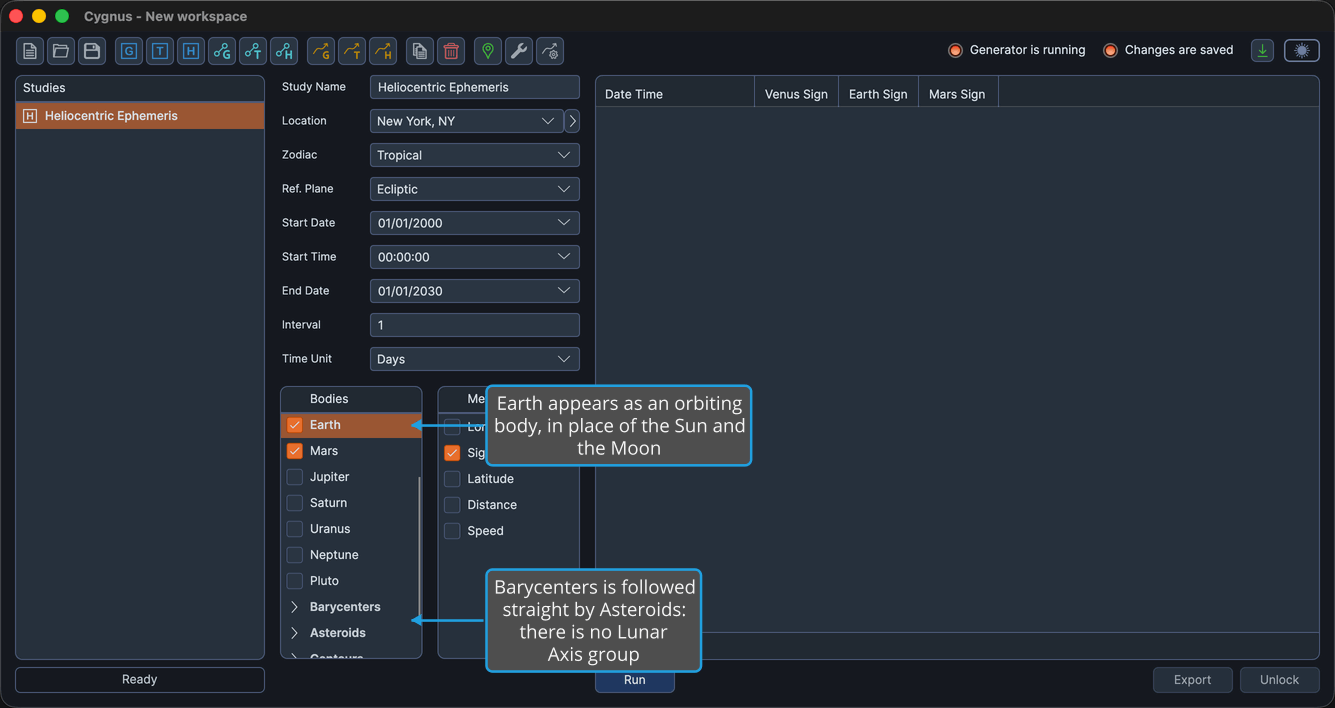Click the Bodies list vertical scrollbar
Screen dimensions: 1335x708
point(419,545)
